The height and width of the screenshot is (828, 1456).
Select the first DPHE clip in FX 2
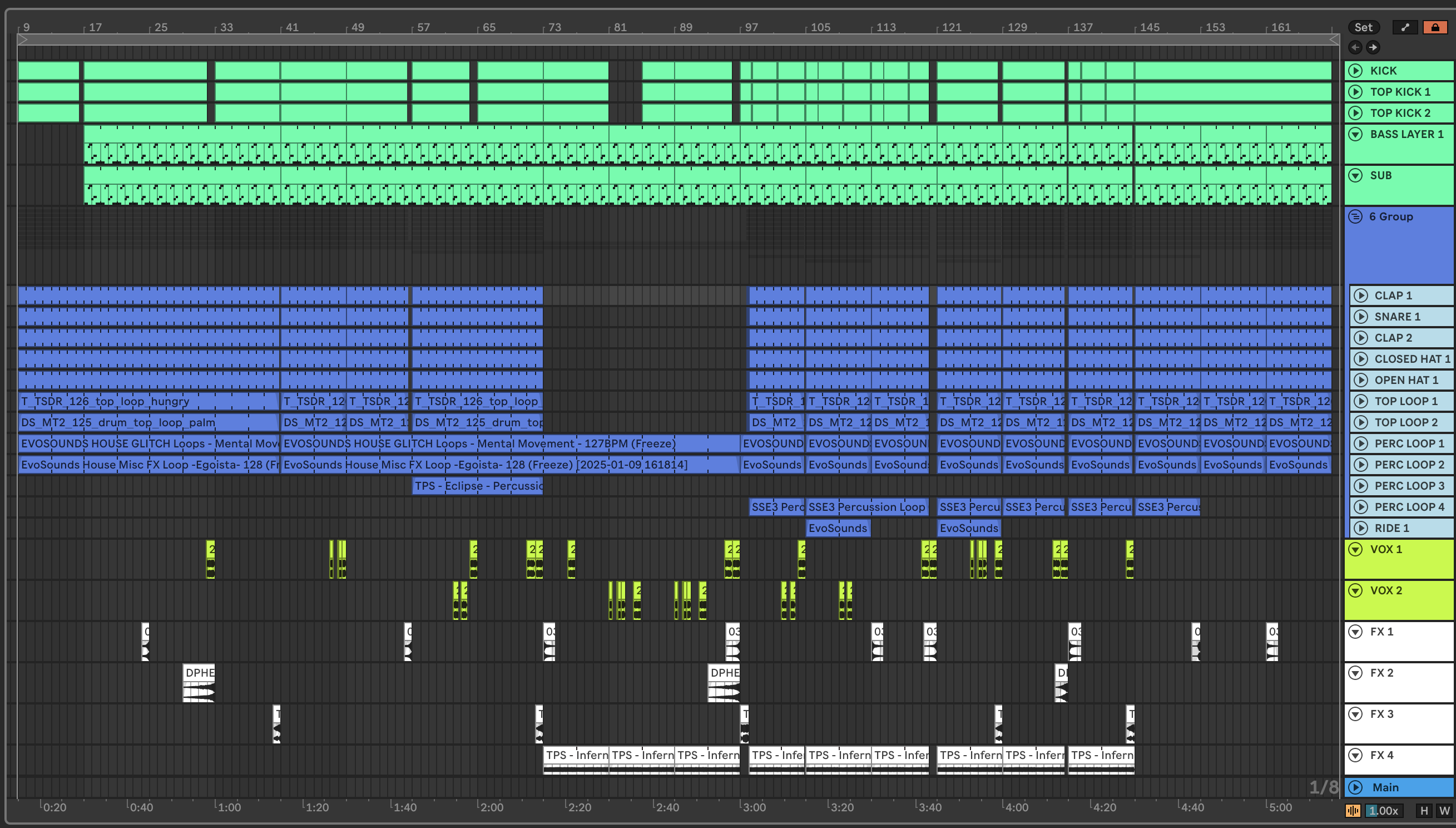pyautogui.click(x=199, y=682)
